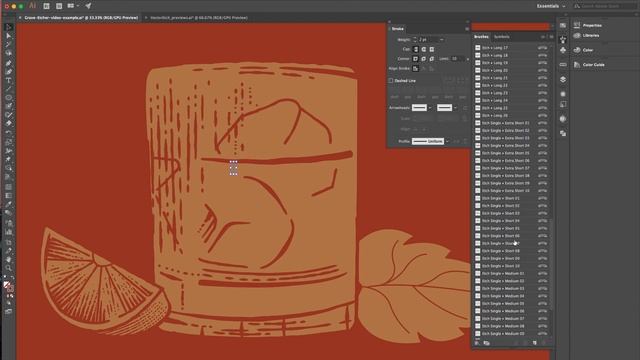The width and height of the screenshot is (640, 360).
Task: Select the 'Long 17' brush row
Action: [x=512, y=48]
